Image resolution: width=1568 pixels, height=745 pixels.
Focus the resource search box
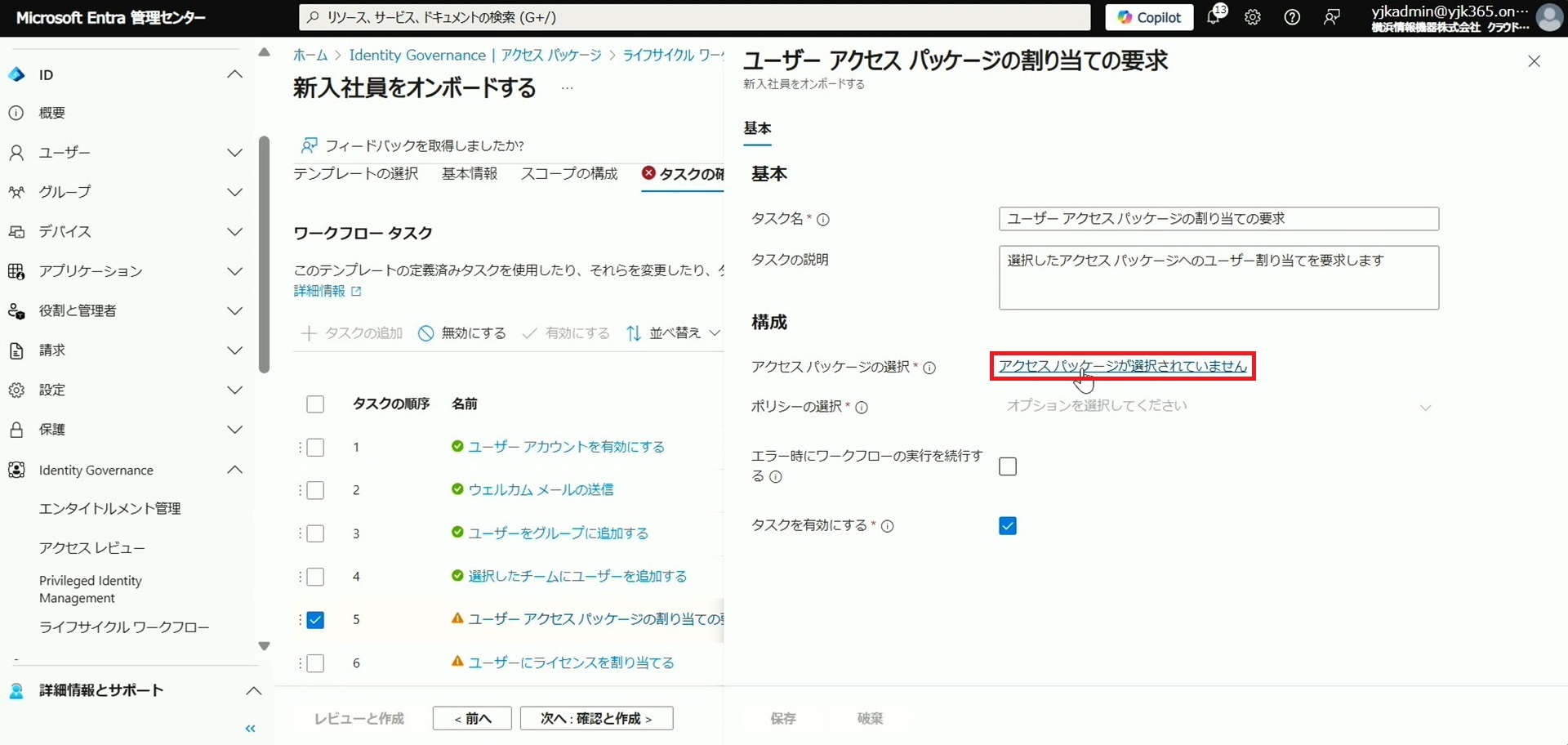click(x=695, y=17)
